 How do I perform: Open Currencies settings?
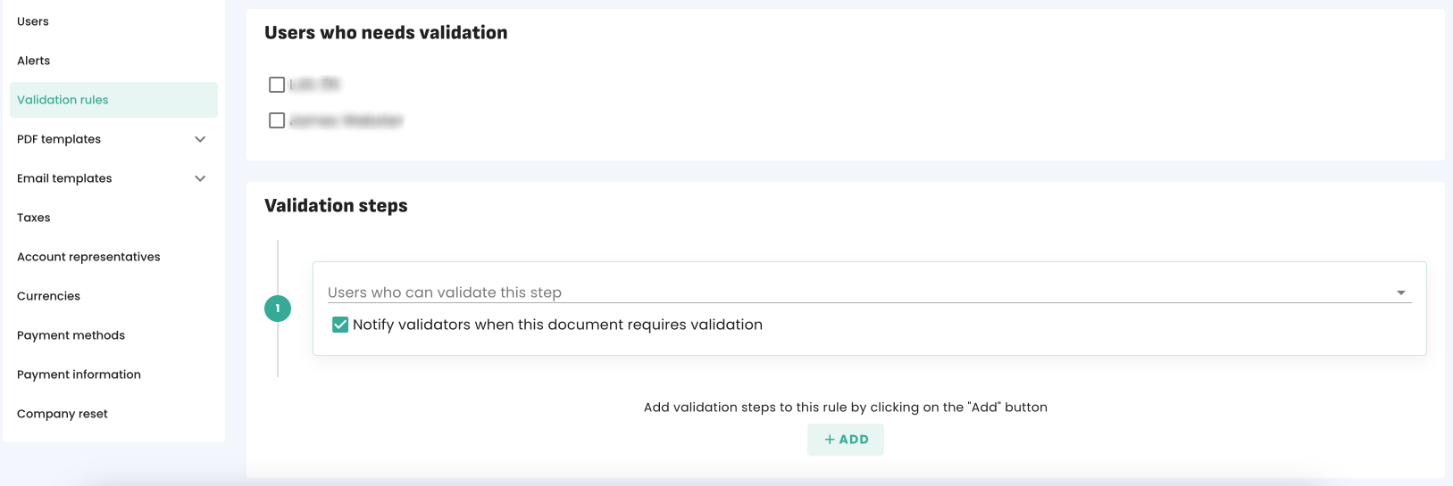coord(49,296)
